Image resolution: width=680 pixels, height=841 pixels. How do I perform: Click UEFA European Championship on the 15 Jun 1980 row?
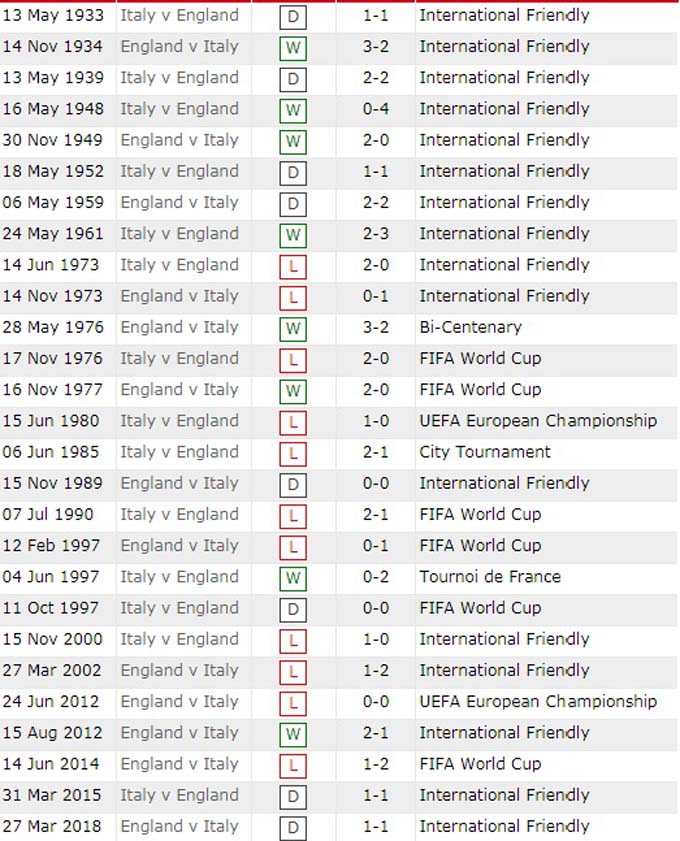pyautogui.click(x=538, y=421)
